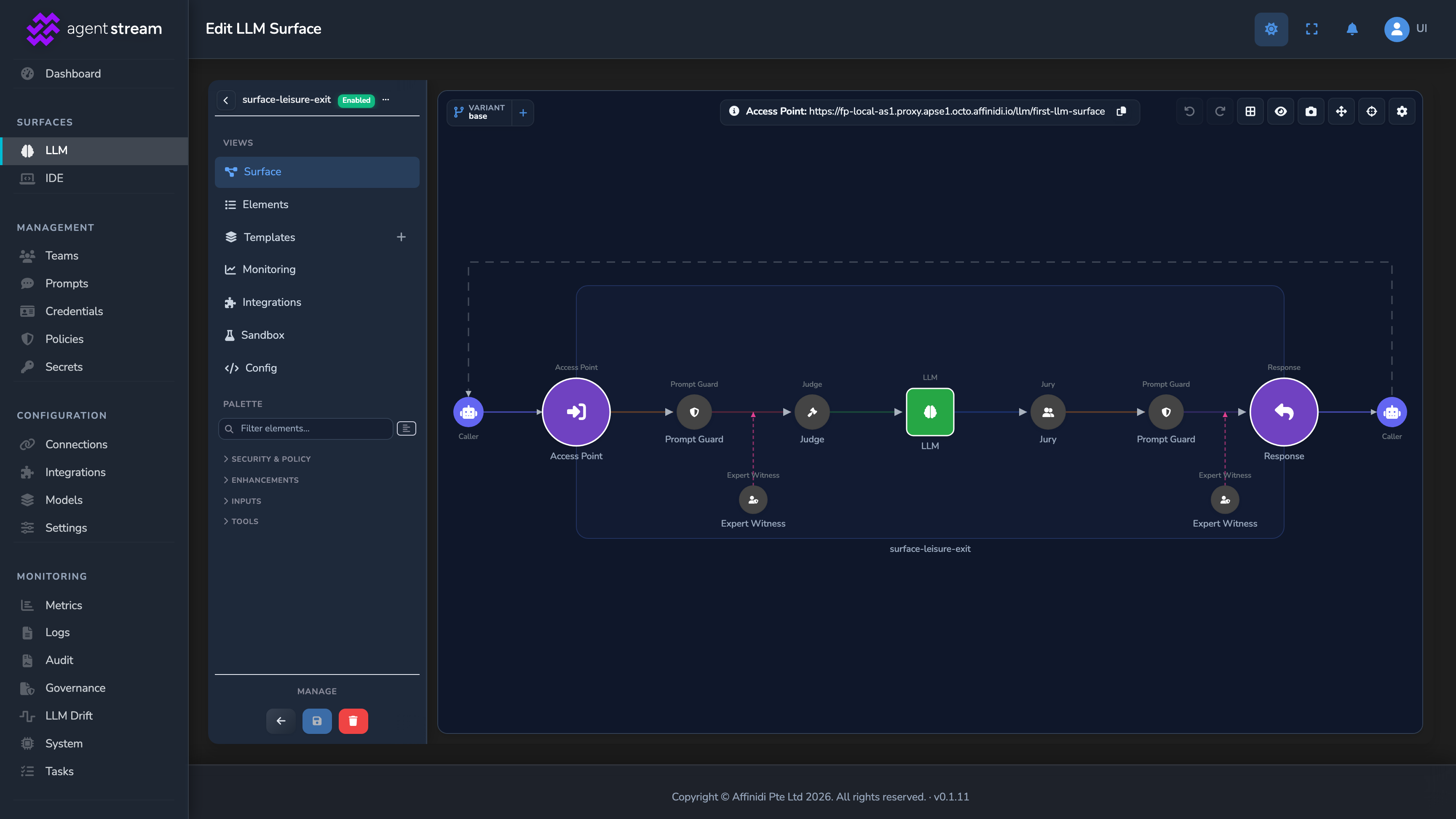This screenshot has height=819, width=1456.
Task: Select the first Prompt Guard node
Action: click(x=694, y=412)
